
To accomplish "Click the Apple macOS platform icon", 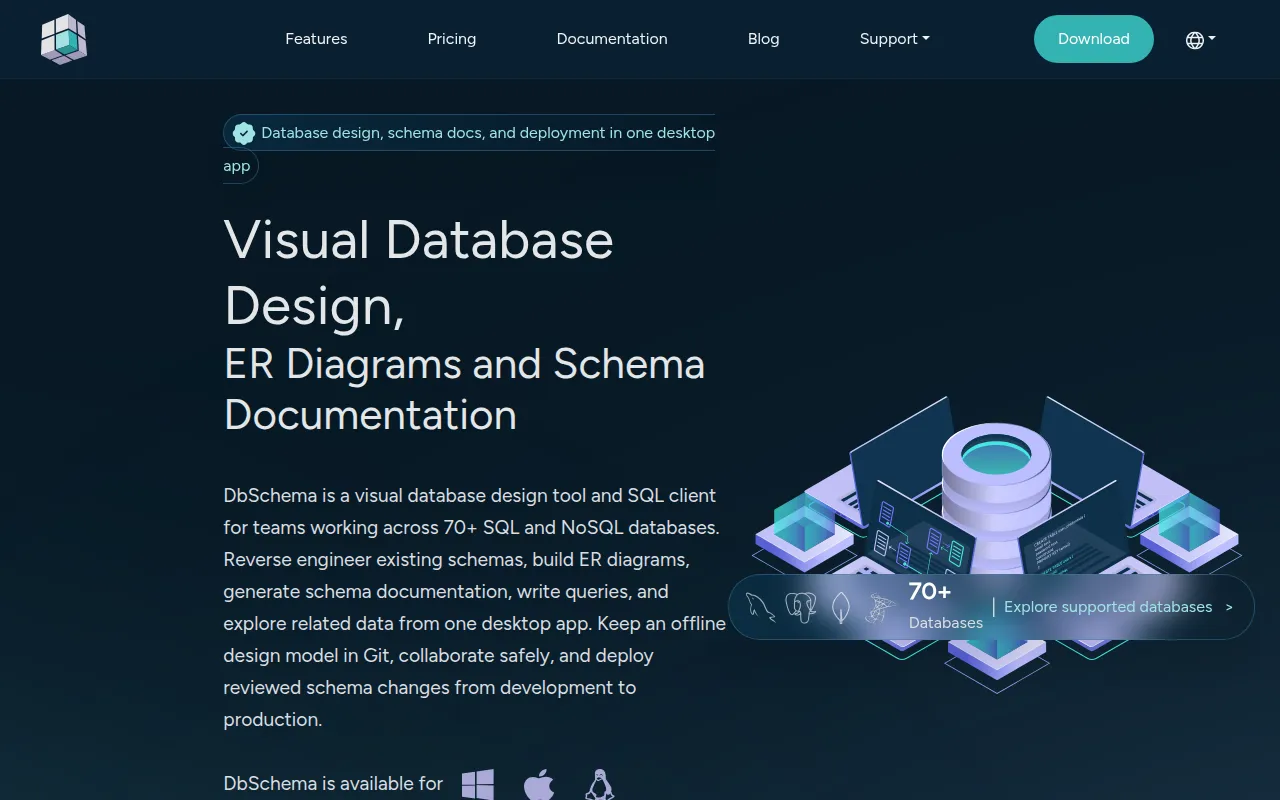I will [539, 784].
